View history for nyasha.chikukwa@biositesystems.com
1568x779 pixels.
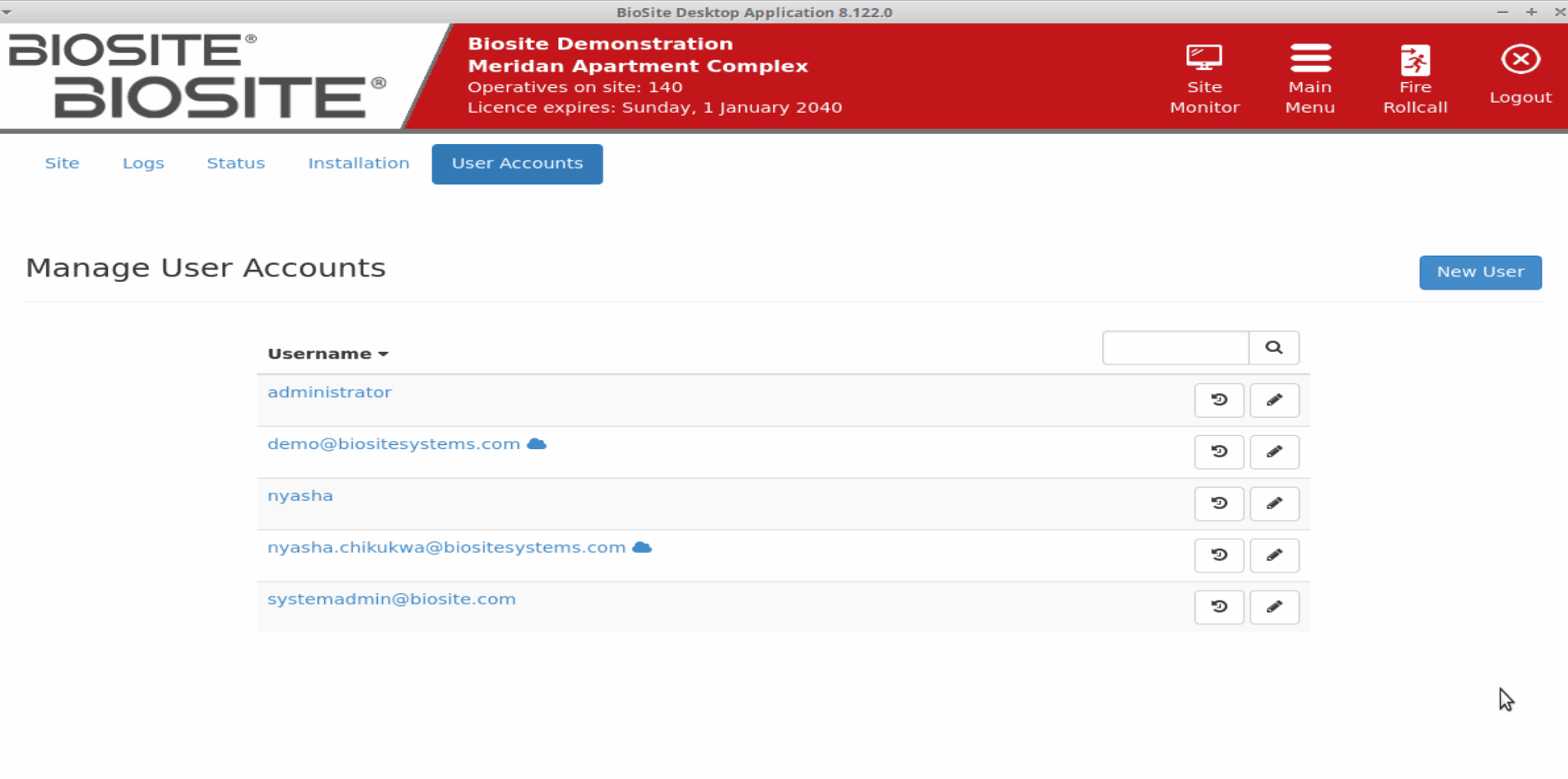1219,556
